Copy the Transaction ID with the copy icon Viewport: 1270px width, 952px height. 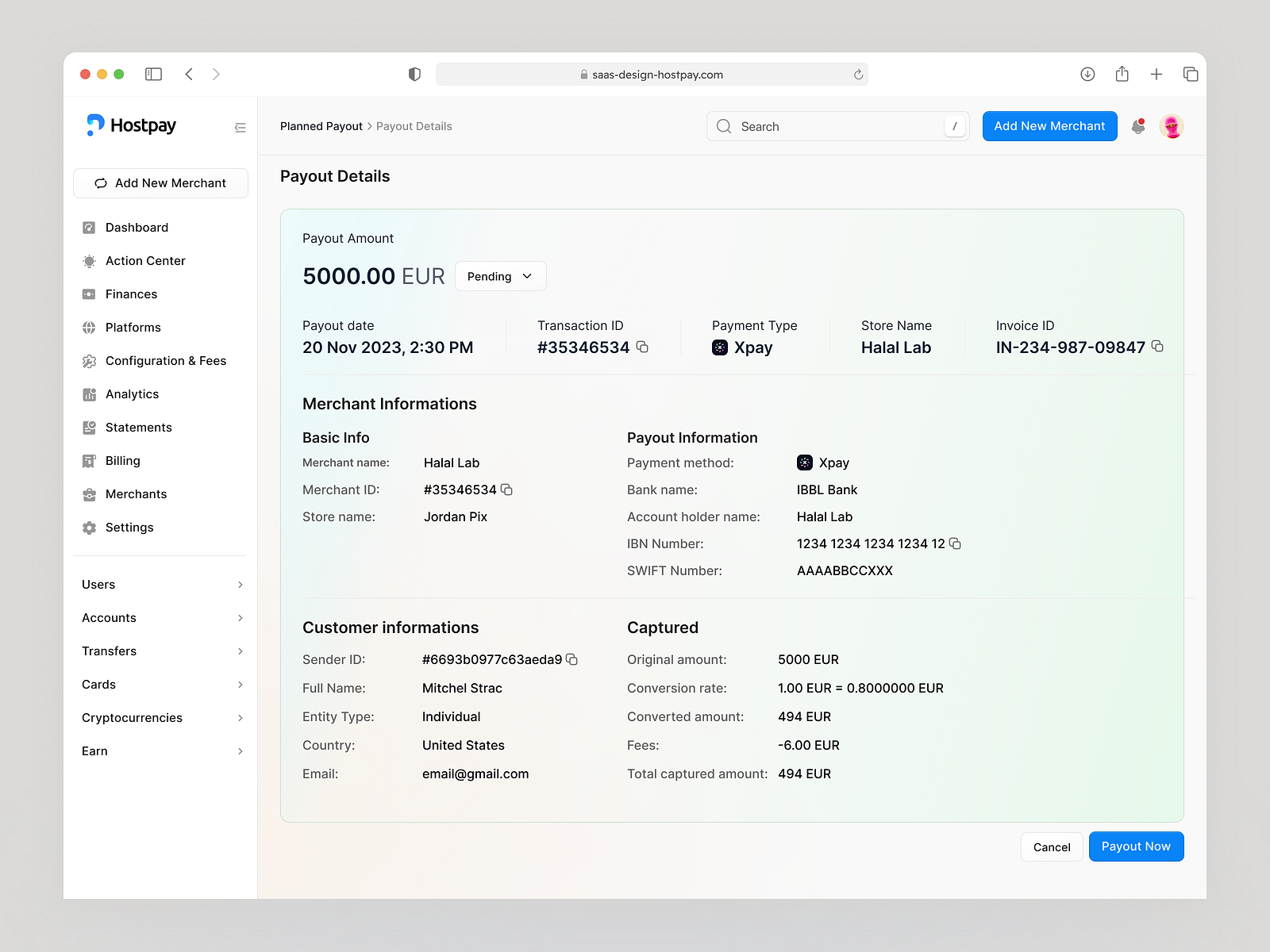(642, 347)
